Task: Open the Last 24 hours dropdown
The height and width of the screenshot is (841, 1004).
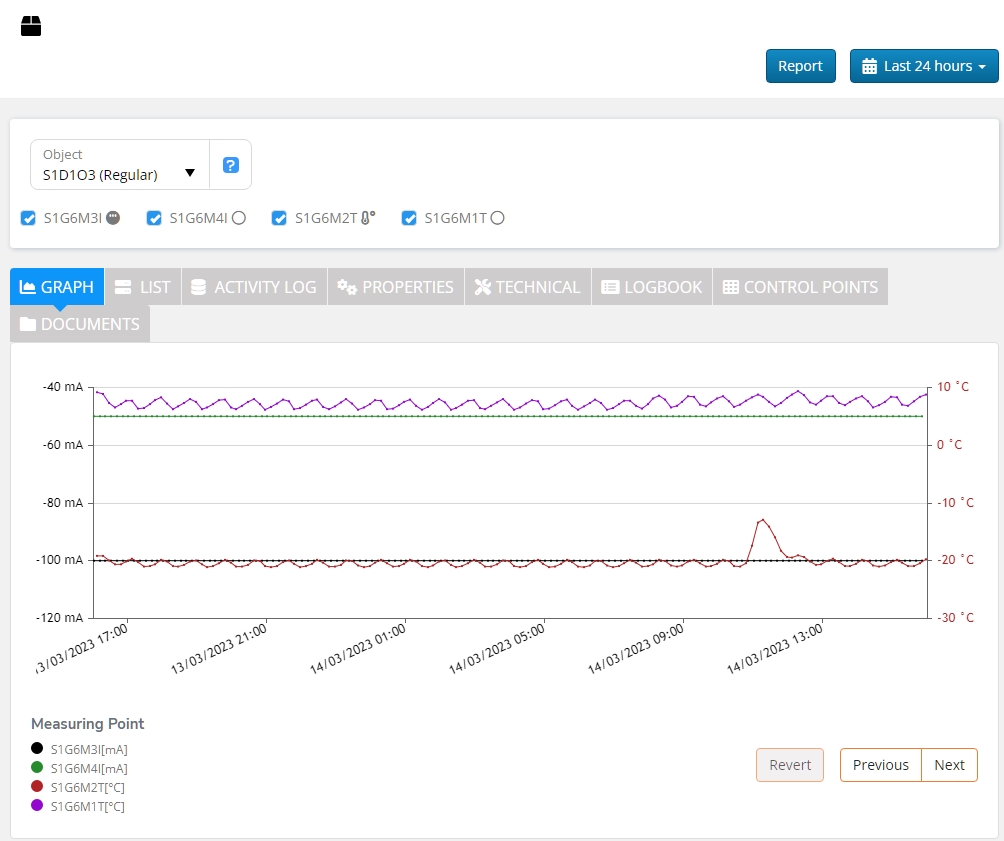Action: click(x=924, y=66)
